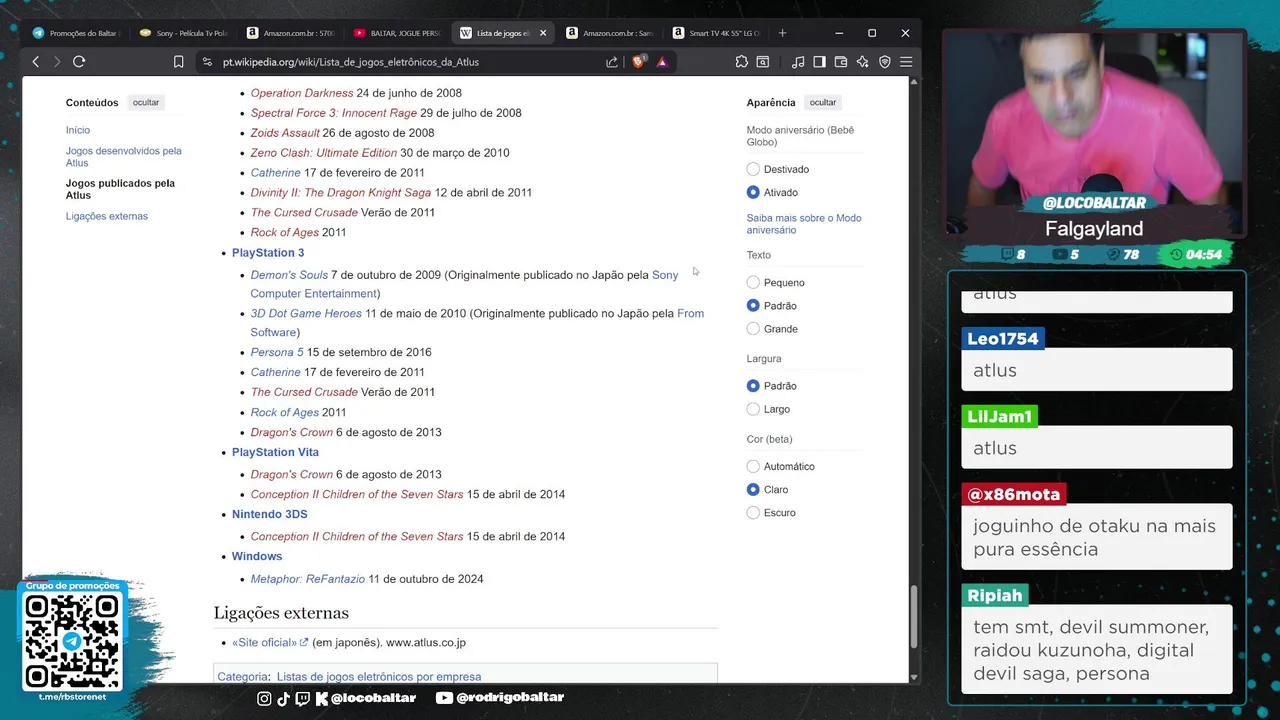The height and width of the screenshot is (720, 1280).
Task: Click the page vertical scrollbar thumb
Action: [x=914, y=618]
